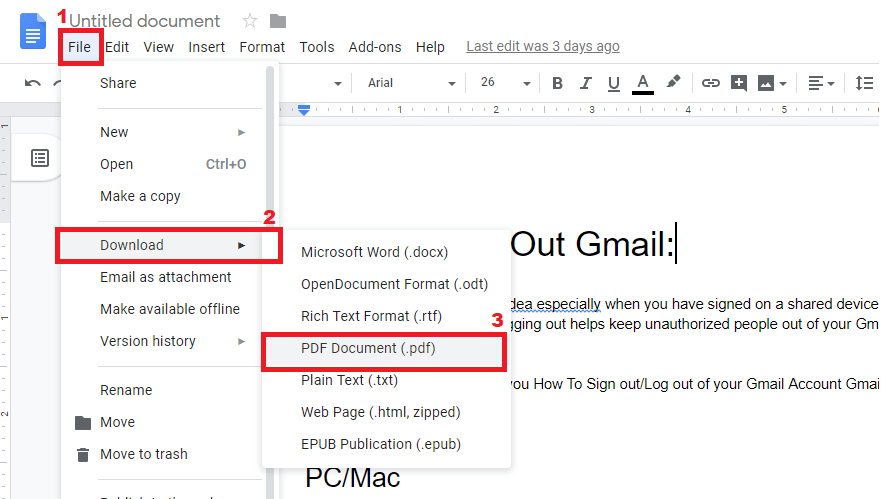Screen dimensions: 889x499
Task: Open the View menu
Action: click(158, 47)
